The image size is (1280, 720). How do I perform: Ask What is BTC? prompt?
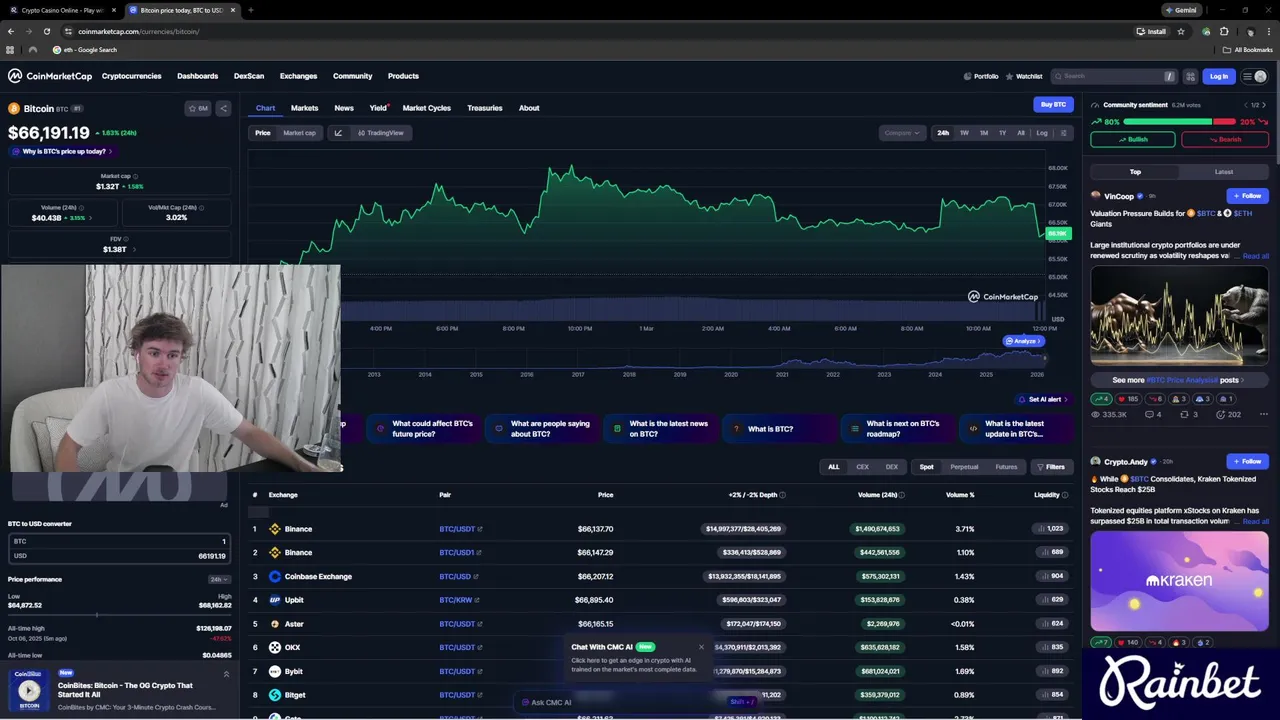779,429
